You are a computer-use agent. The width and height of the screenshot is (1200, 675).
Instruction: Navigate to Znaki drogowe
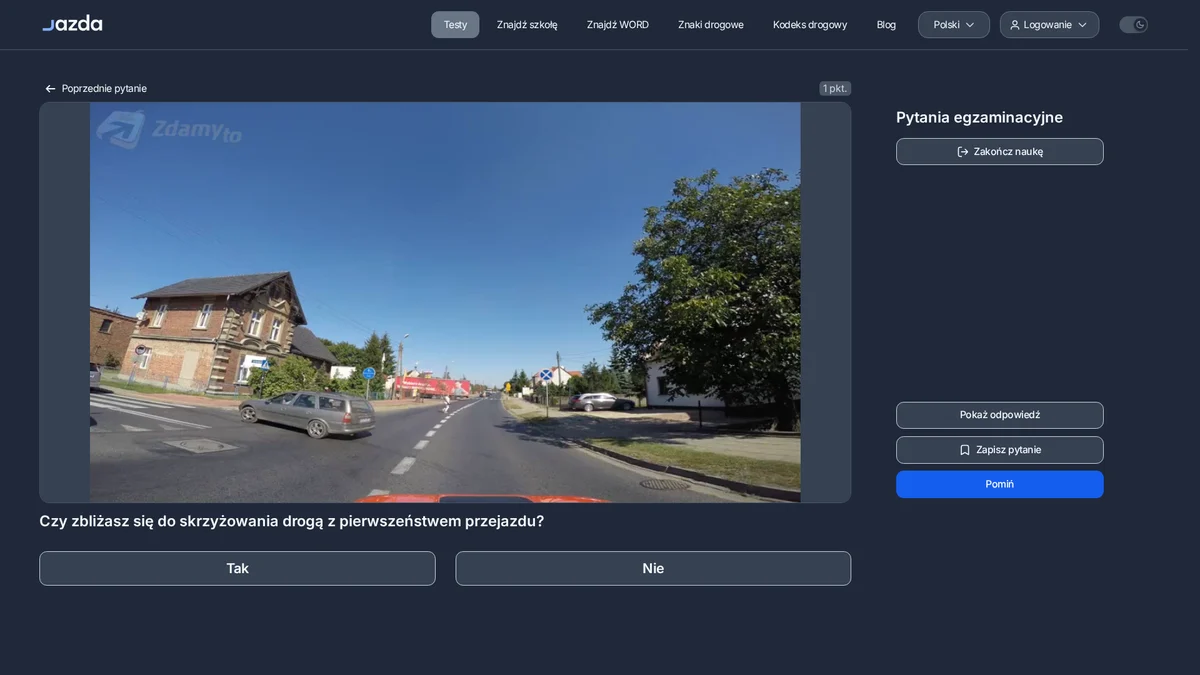[711, 25]
